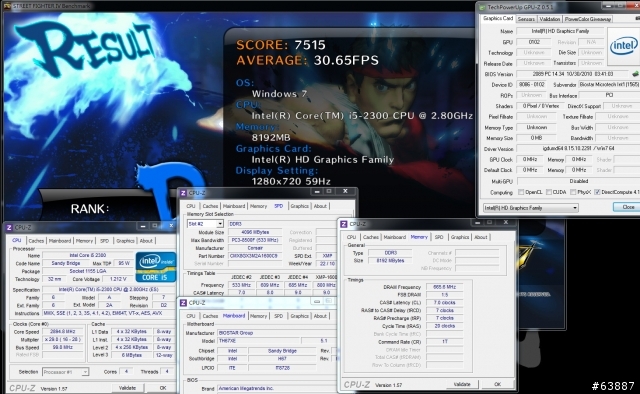Click Validate in the Memory CPU-Z window
The height and width of the screenshot is (394, 640).
click(462, 384)
